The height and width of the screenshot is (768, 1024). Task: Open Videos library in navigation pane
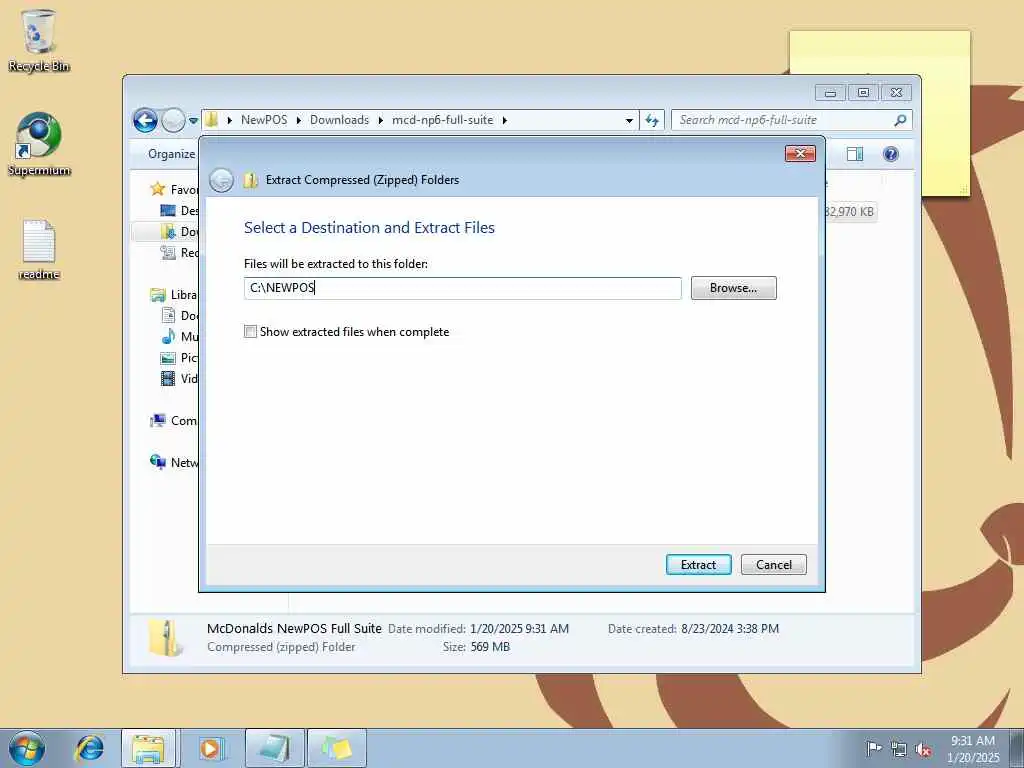click(180, 378)
